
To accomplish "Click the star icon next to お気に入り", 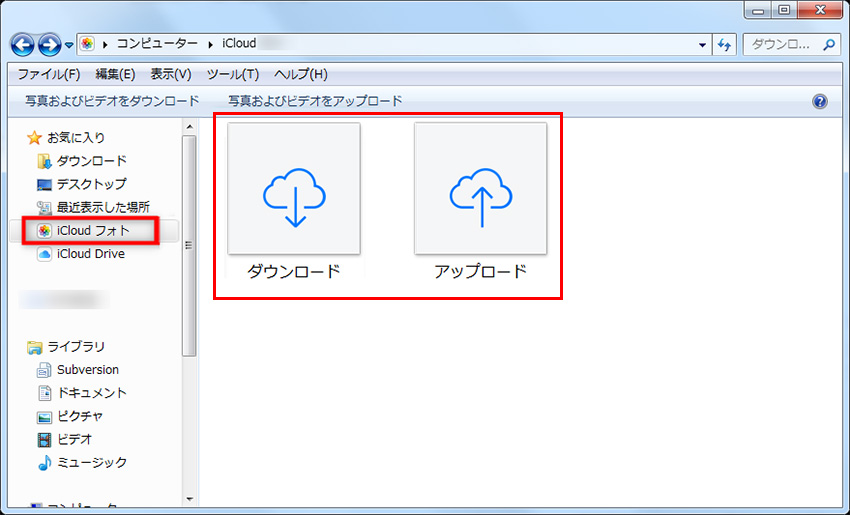I will (34, 138).
